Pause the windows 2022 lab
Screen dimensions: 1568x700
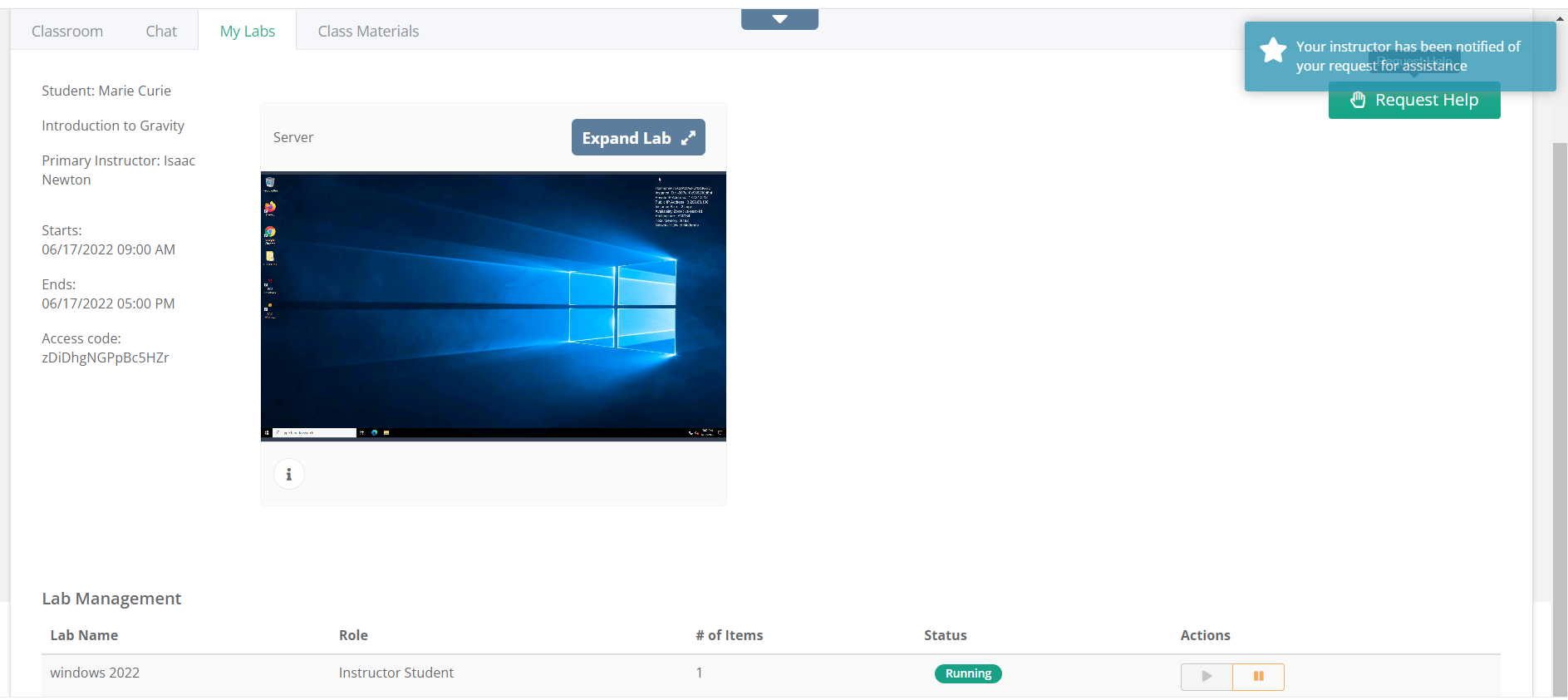pos(1258,677)
